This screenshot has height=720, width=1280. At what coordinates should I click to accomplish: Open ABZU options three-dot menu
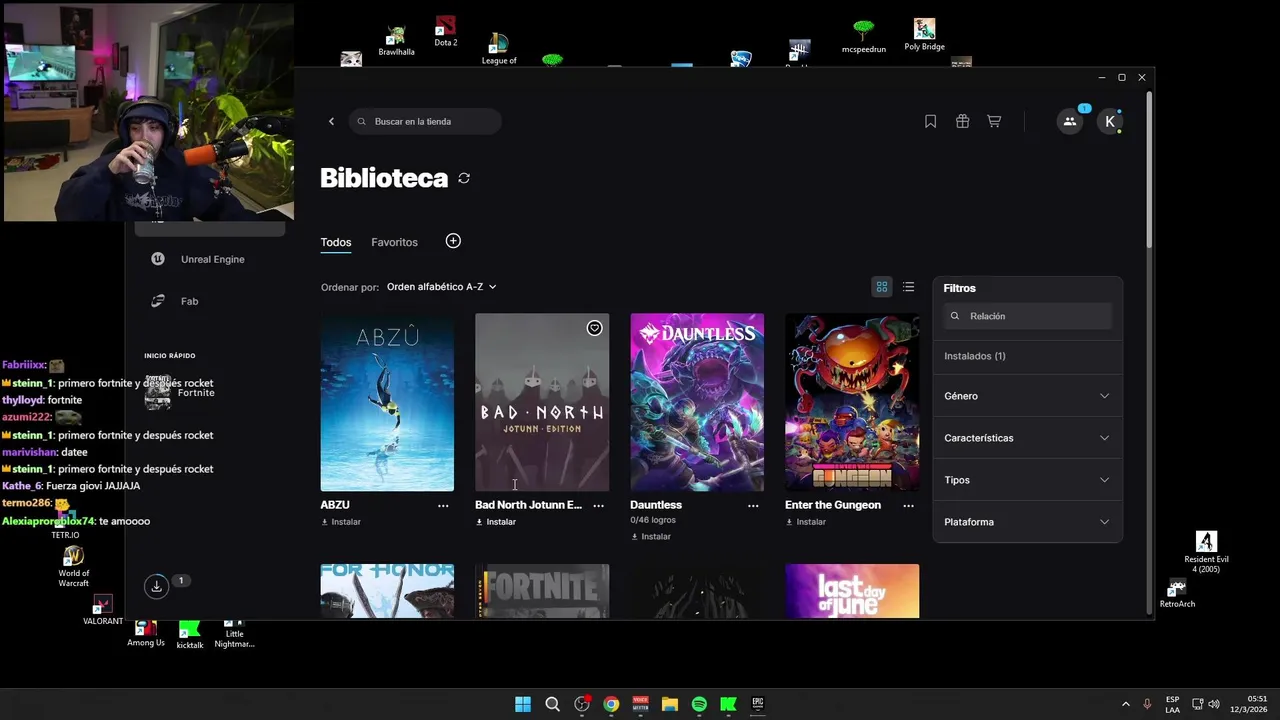click(x=443, y=506)
